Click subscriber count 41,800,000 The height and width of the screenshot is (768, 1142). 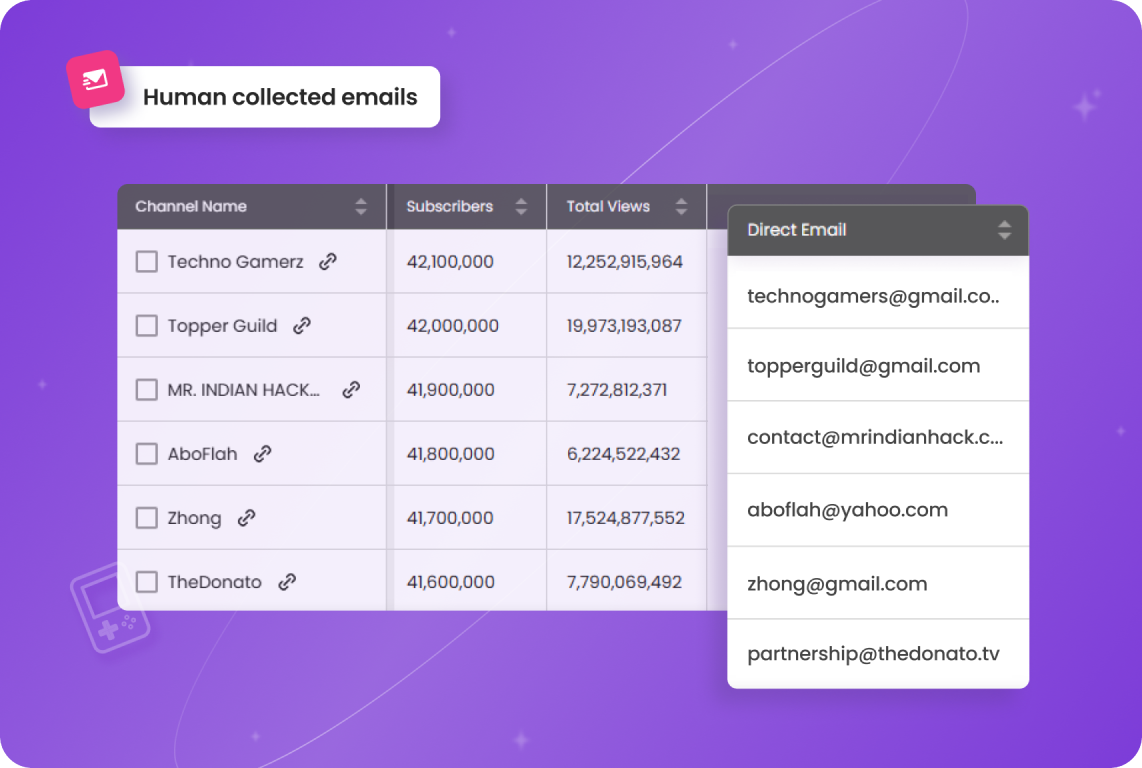click(x=450, y=454)
